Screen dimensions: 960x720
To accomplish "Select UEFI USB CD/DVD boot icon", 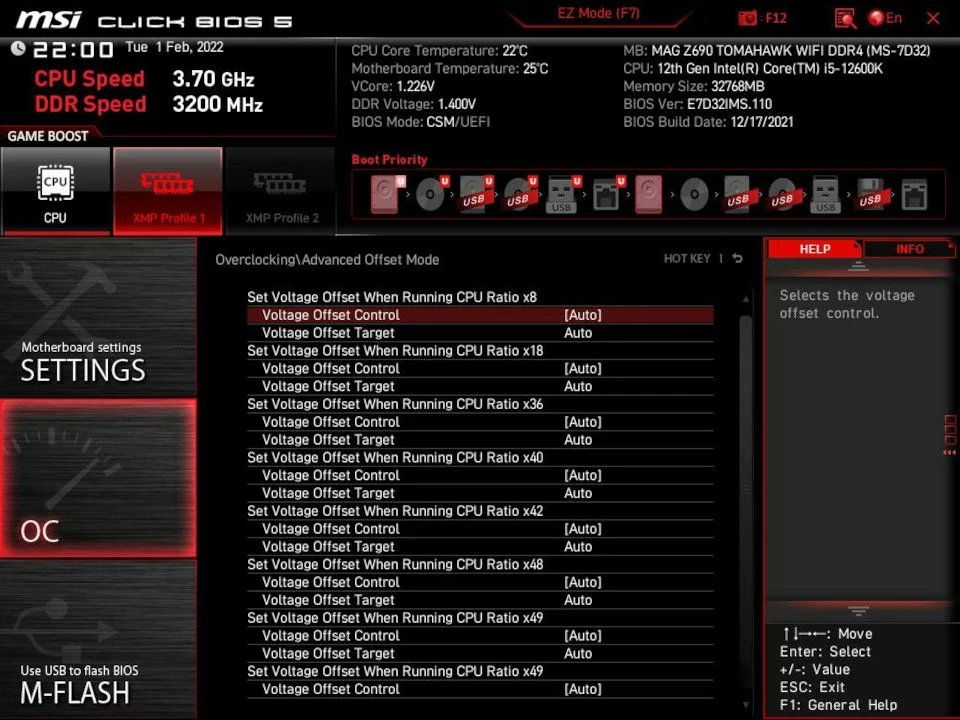I will coord(520,194).
